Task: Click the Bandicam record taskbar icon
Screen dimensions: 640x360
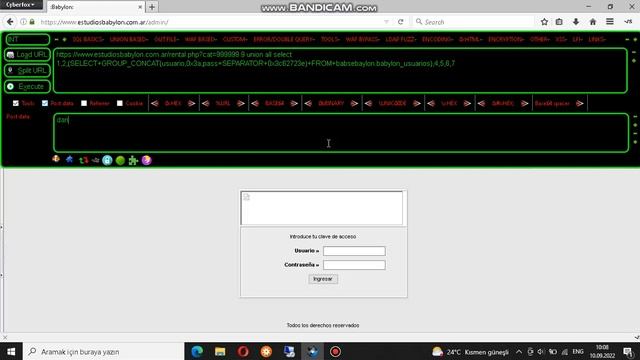Action: 336,351
